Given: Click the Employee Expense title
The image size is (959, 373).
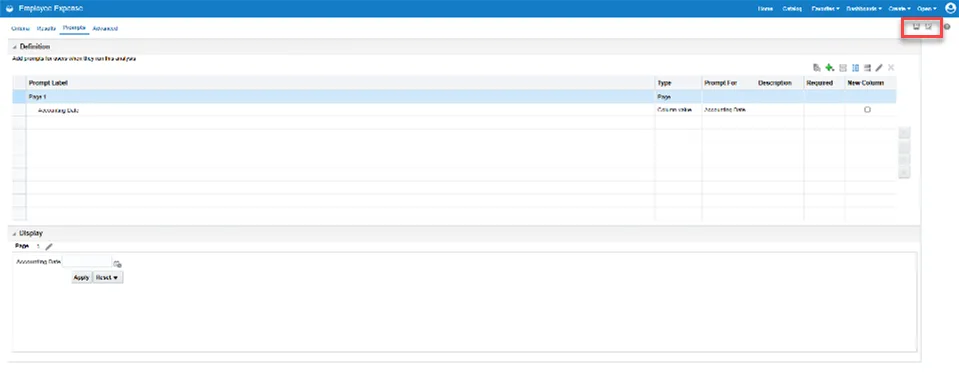Looking at the screenshot, I should (51, 9).
